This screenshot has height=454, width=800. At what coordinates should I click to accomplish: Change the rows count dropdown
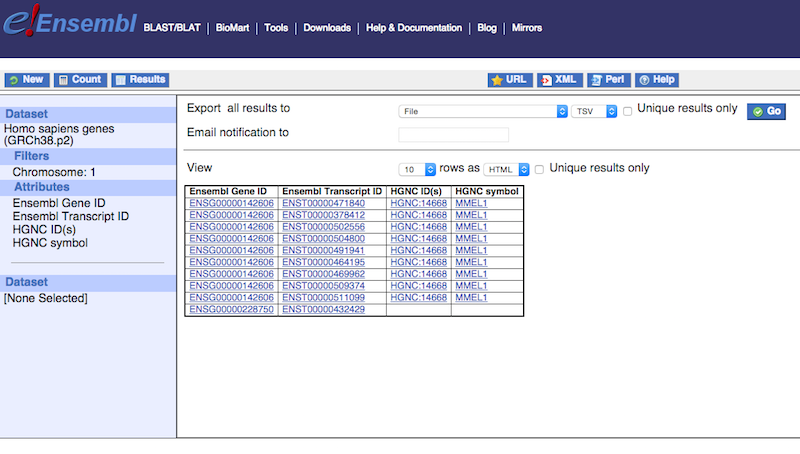[417, 169]
